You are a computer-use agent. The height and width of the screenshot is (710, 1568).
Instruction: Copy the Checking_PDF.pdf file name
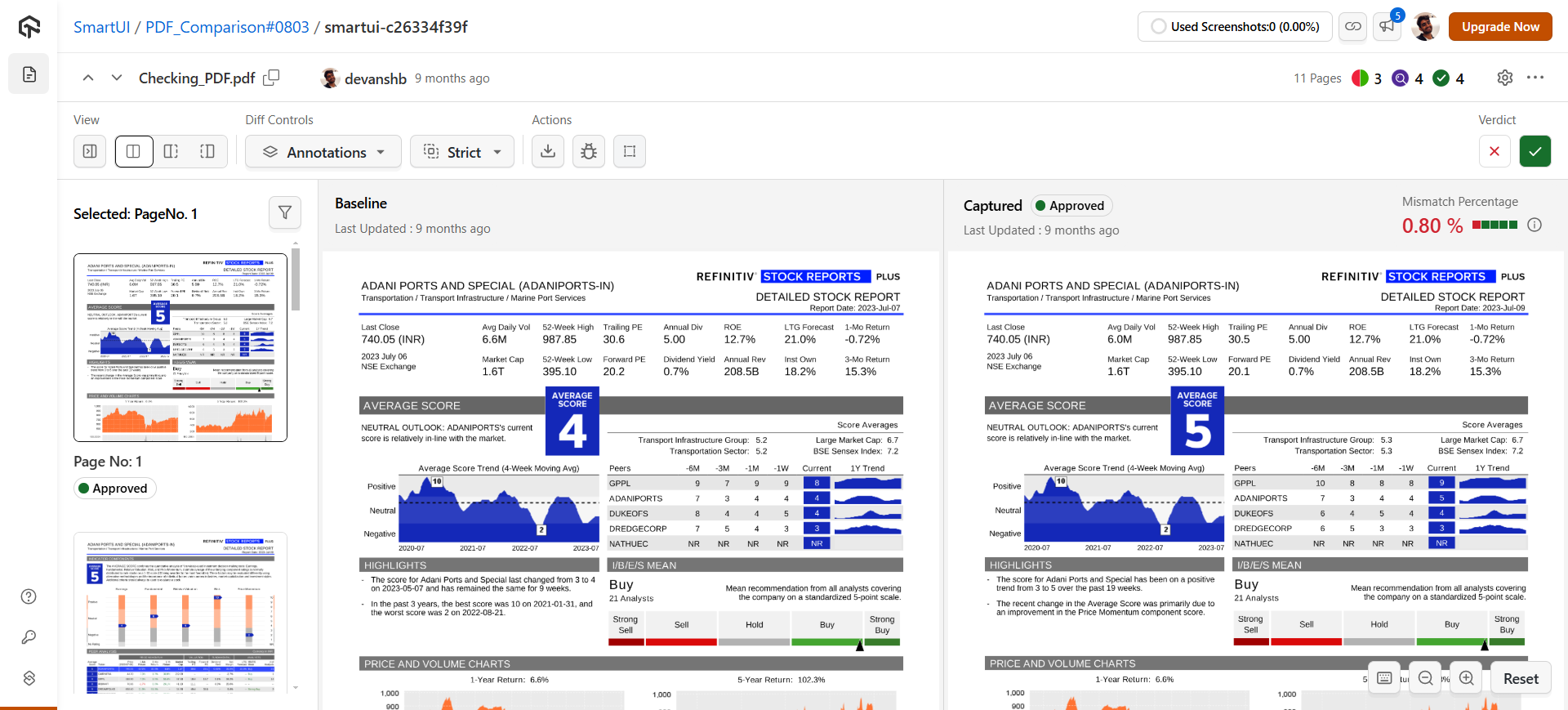[x=271, y=78]
